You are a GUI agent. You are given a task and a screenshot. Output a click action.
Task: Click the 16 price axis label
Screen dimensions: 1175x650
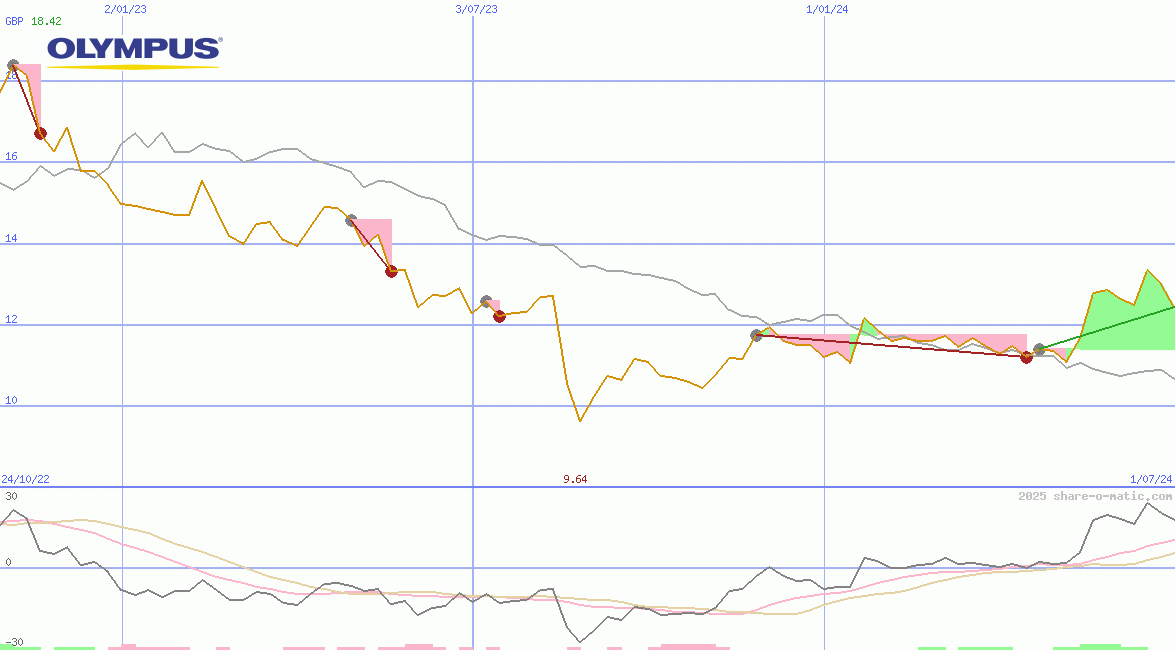coord(11,157)
